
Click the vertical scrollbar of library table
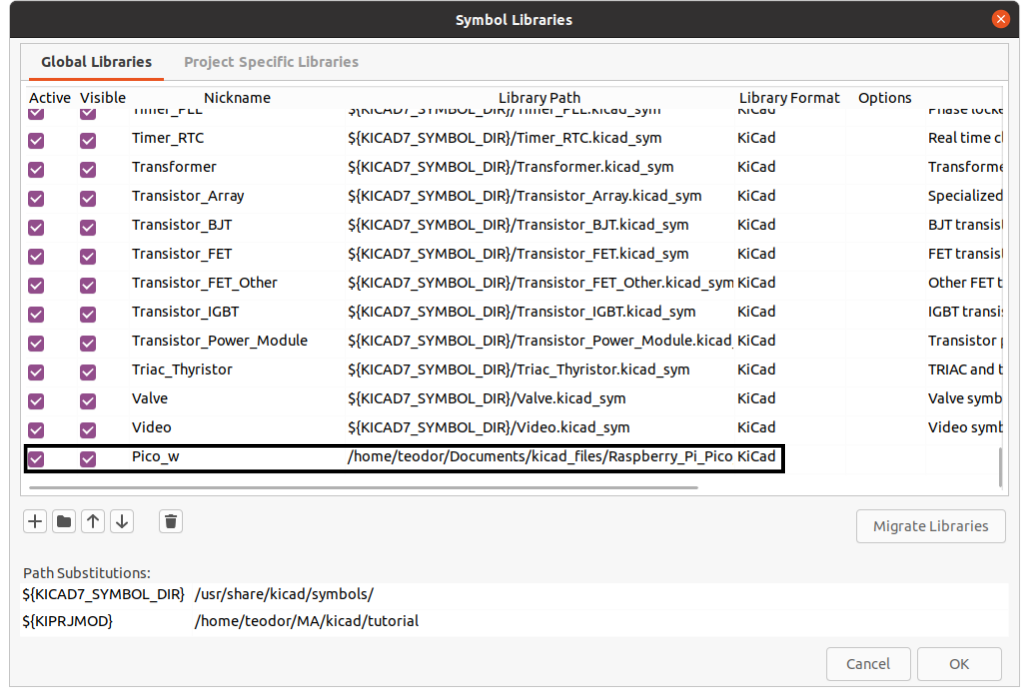coord(1000,467)
